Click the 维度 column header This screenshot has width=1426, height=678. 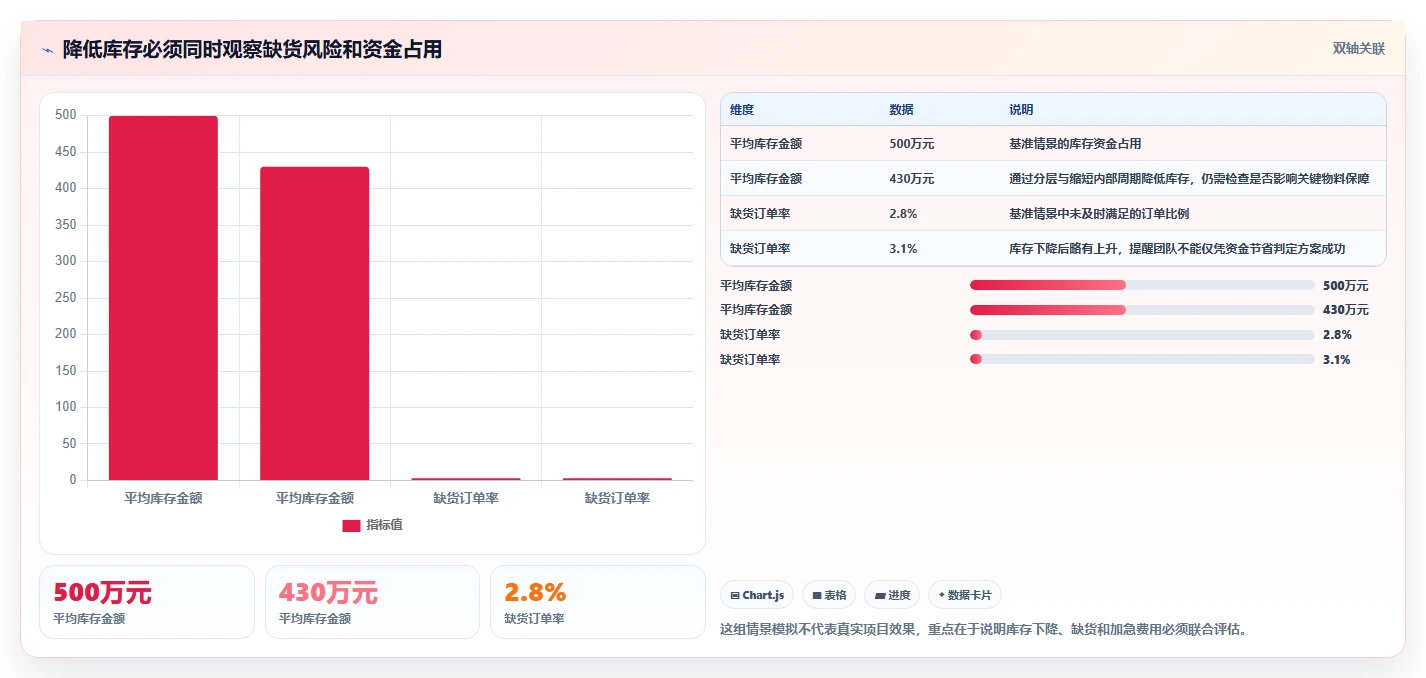click(x=742, y=110)
